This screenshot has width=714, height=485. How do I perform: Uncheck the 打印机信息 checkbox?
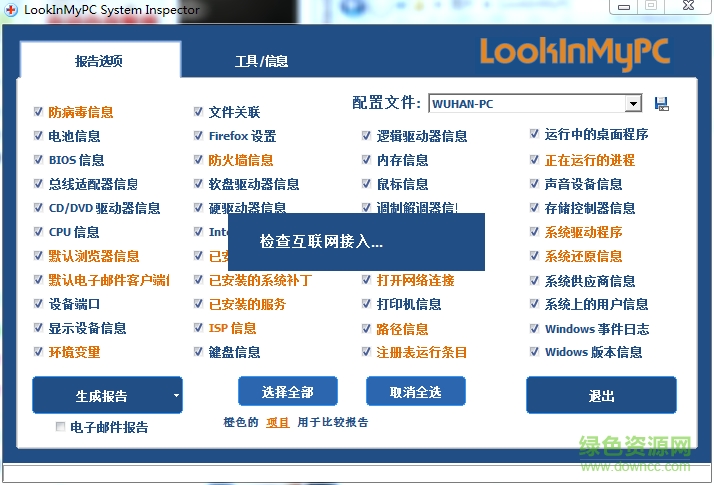(366, 303)
